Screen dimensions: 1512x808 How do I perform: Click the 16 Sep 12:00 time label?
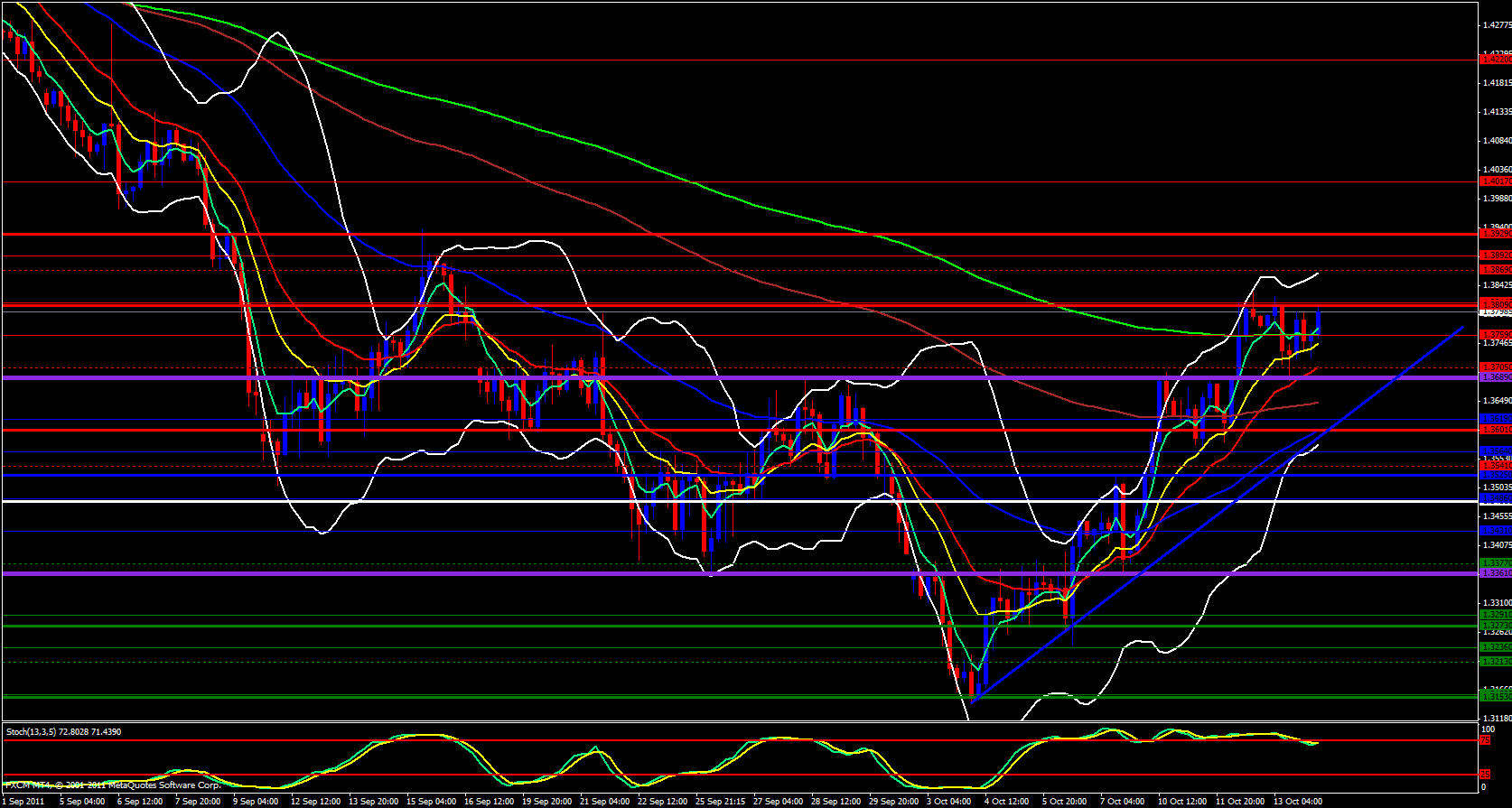click(490, 801)
